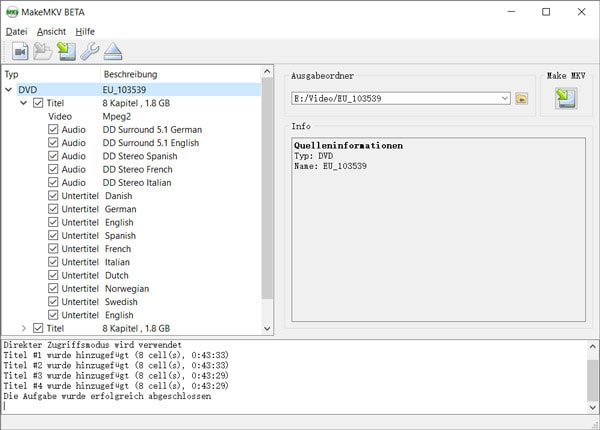Open the Hilfe menu
The image size is (600, 430).
click(85, 32)
